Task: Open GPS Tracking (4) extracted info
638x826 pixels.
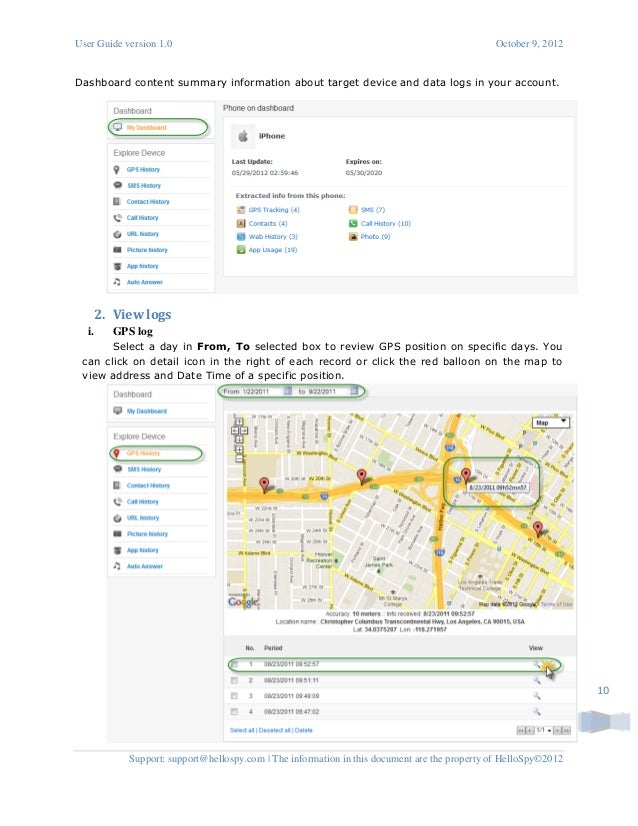Action: (273, 210)
